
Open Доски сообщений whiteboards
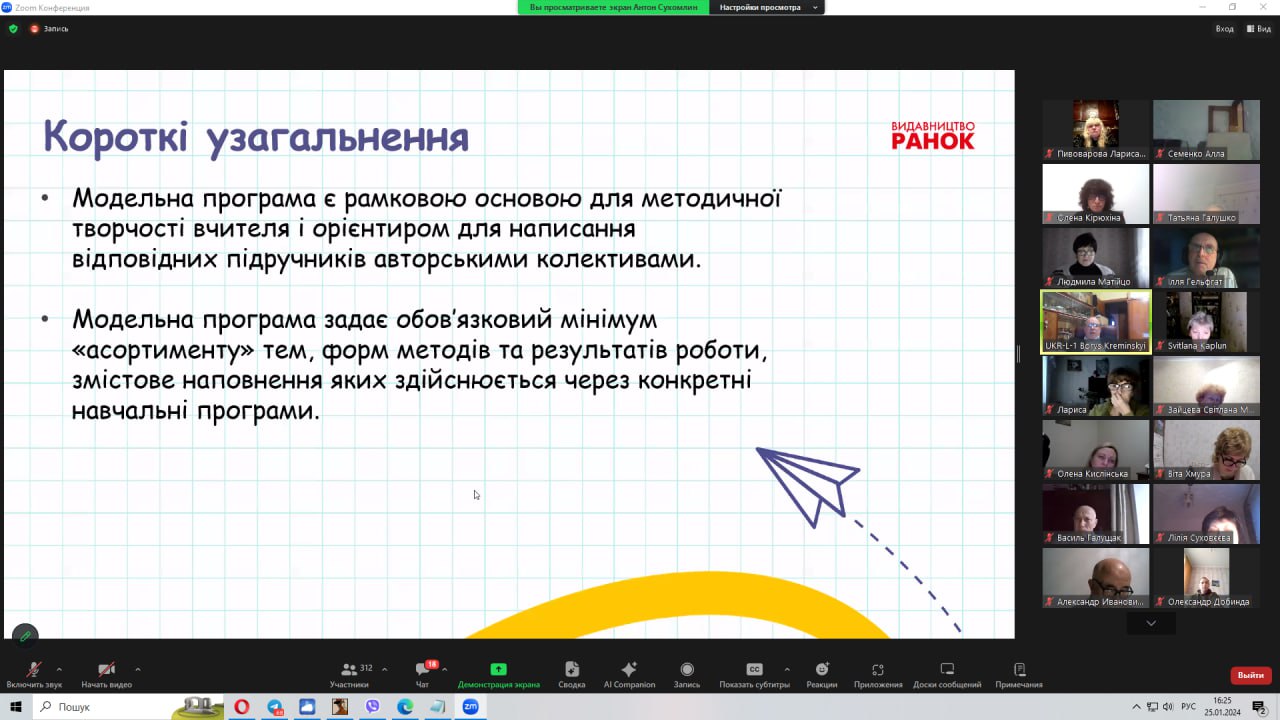[947, 670]
